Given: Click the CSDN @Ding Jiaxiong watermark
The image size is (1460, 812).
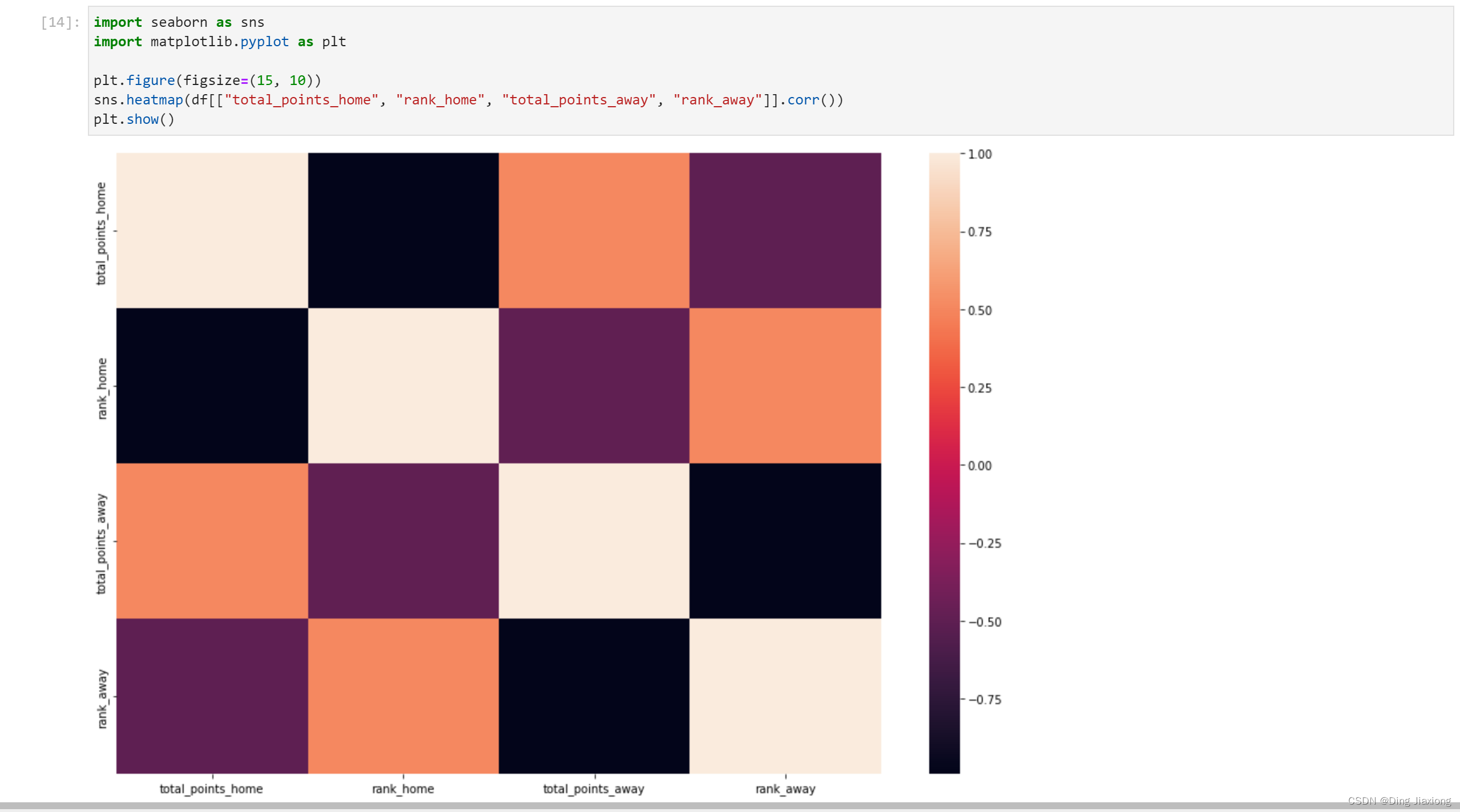Looking at the screenshot, I should click(x=1399, y=801).
